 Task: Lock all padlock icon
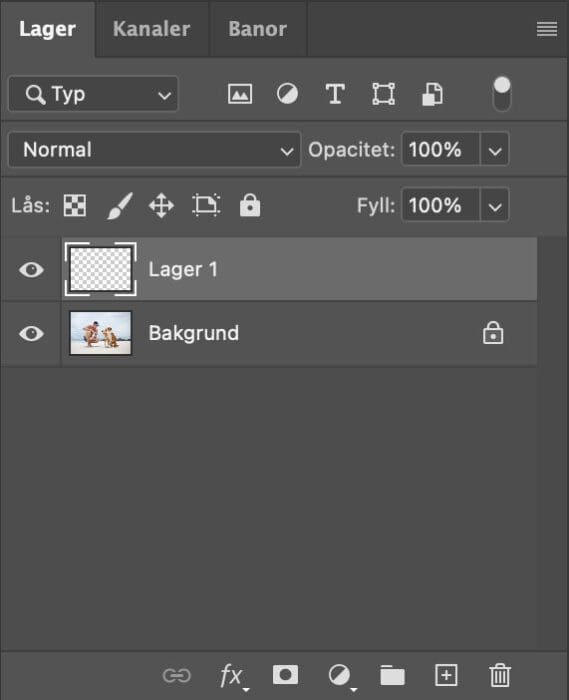click(250, 205)
